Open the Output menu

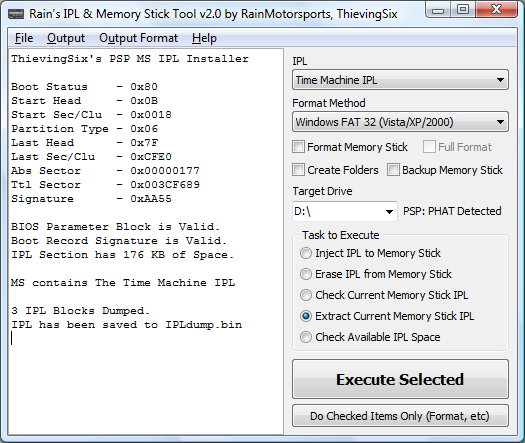click(66, 38)
